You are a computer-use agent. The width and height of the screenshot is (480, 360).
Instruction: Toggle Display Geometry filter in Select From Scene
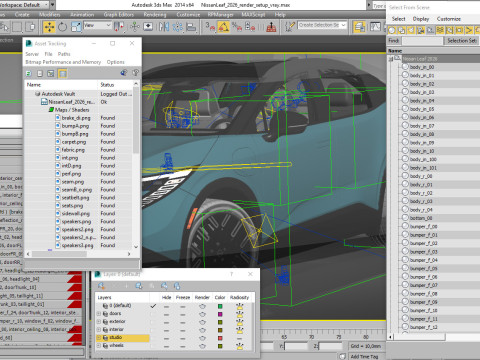coord(392,30)
